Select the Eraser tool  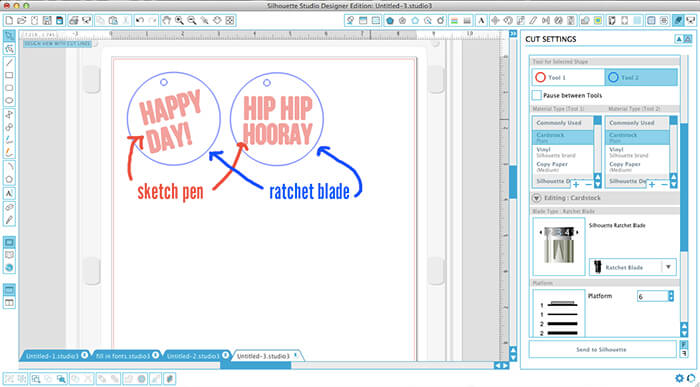coord(9,207)
